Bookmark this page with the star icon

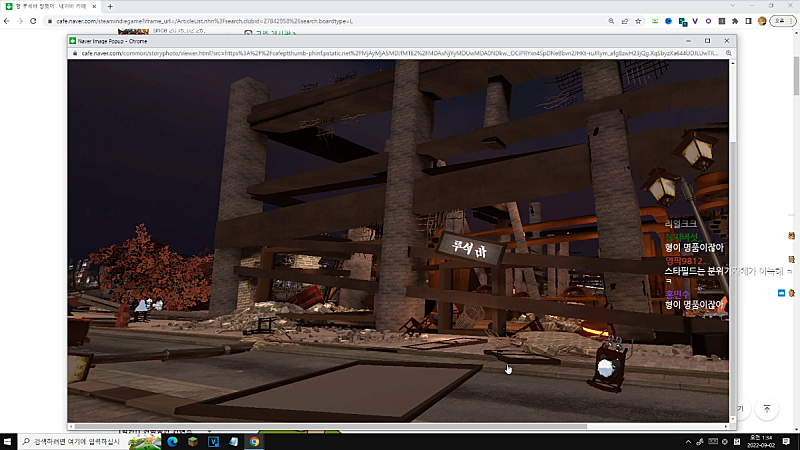(x=638, y=21)
